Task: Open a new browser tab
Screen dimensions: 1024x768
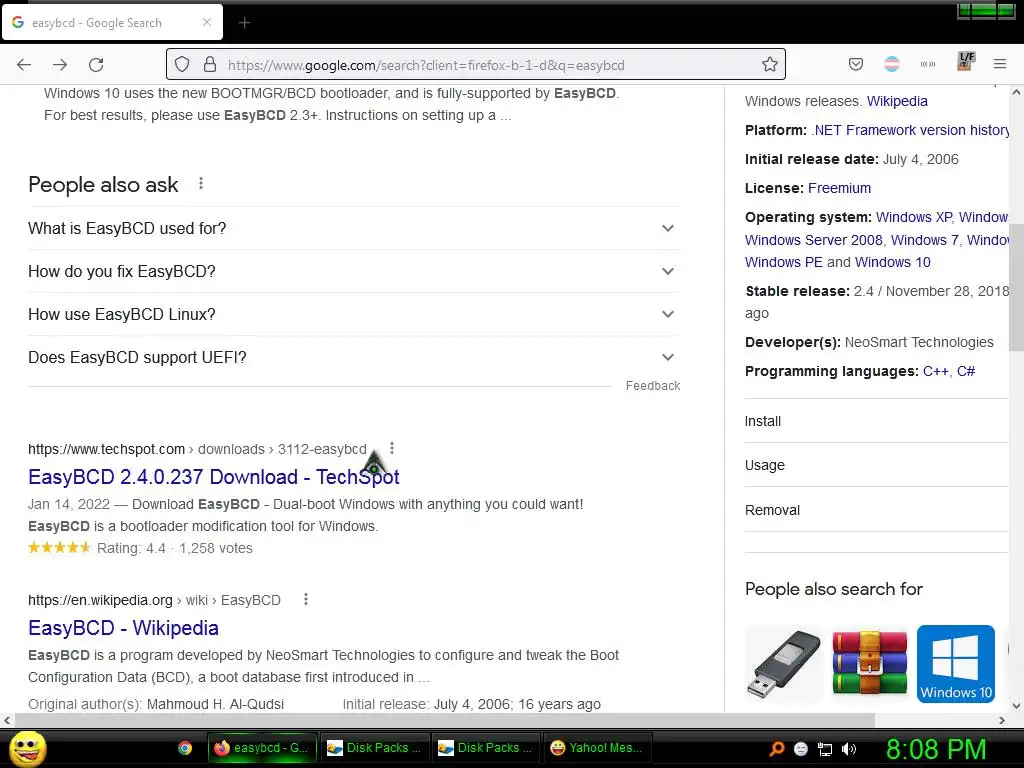Action: 244,23
